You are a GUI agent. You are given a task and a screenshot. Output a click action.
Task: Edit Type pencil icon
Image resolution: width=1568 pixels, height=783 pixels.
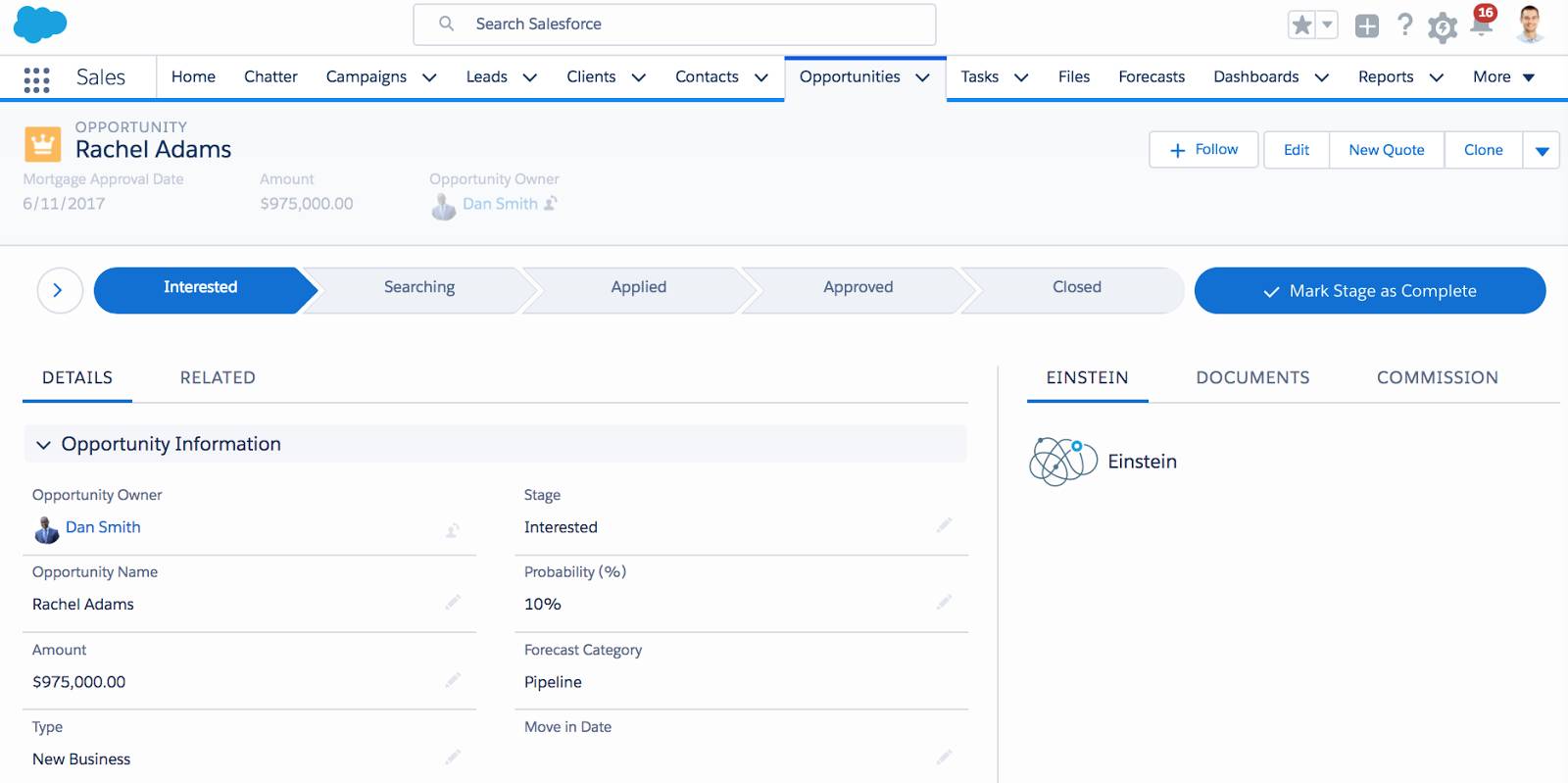[453, 757]
